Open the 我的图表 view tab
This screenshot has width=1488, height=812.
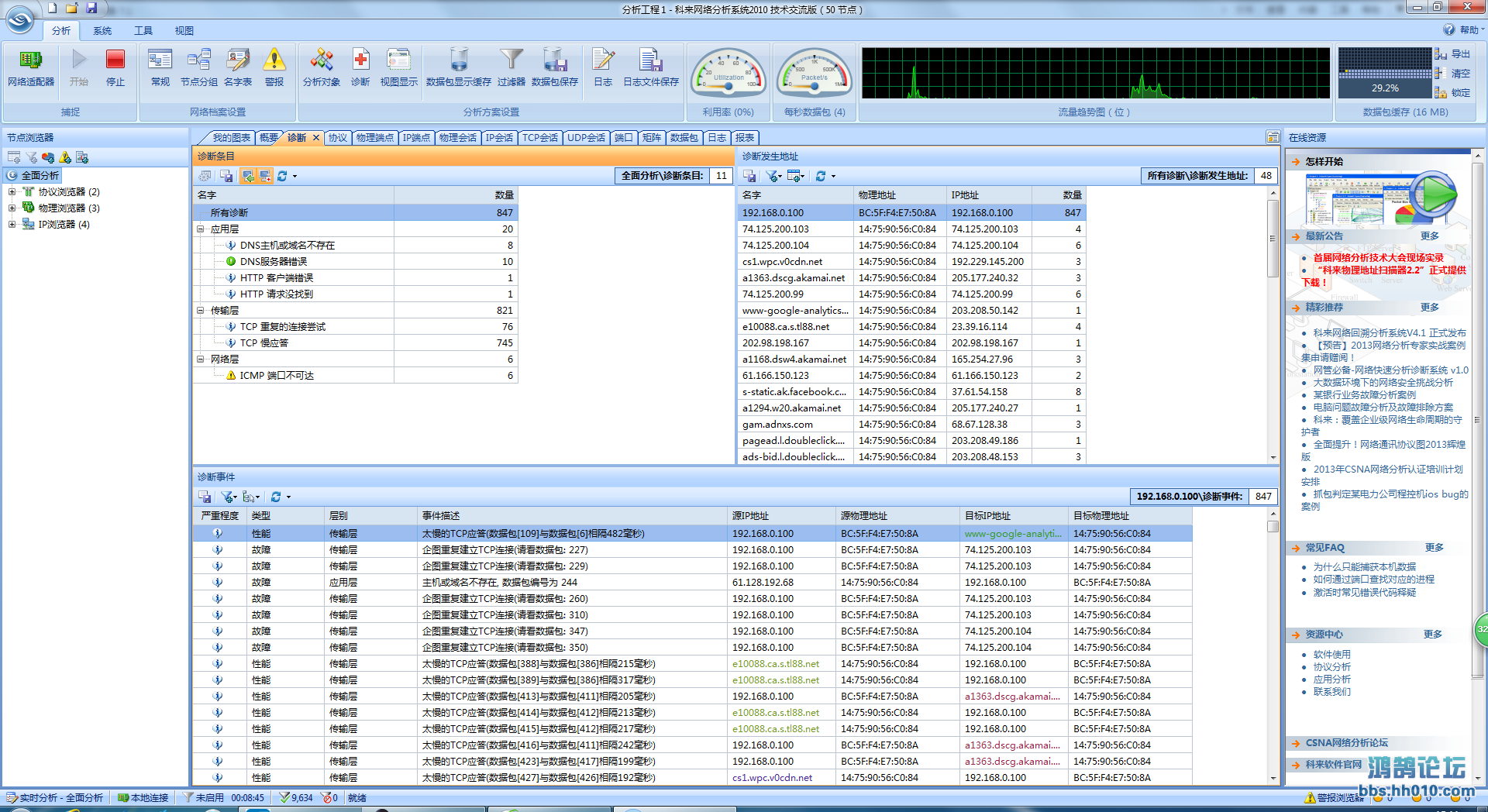point(231,138)
